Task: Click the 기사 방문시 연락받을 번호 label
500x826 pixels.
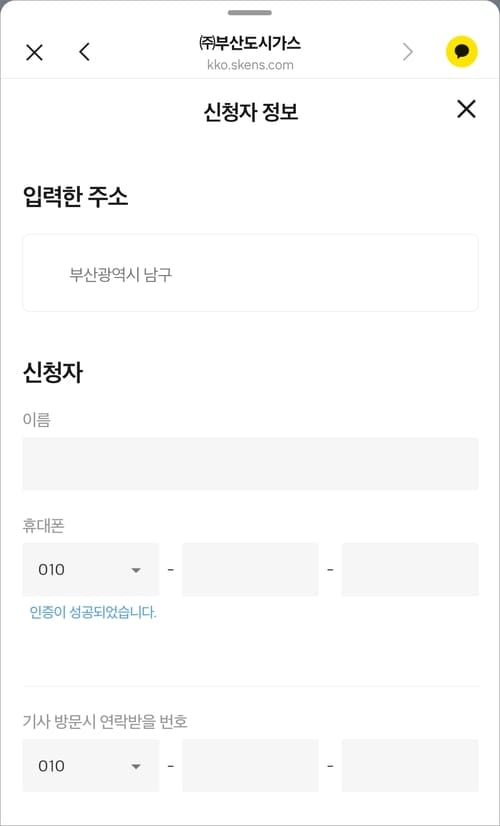Action: pyautogui.click(x=105, y=722)
